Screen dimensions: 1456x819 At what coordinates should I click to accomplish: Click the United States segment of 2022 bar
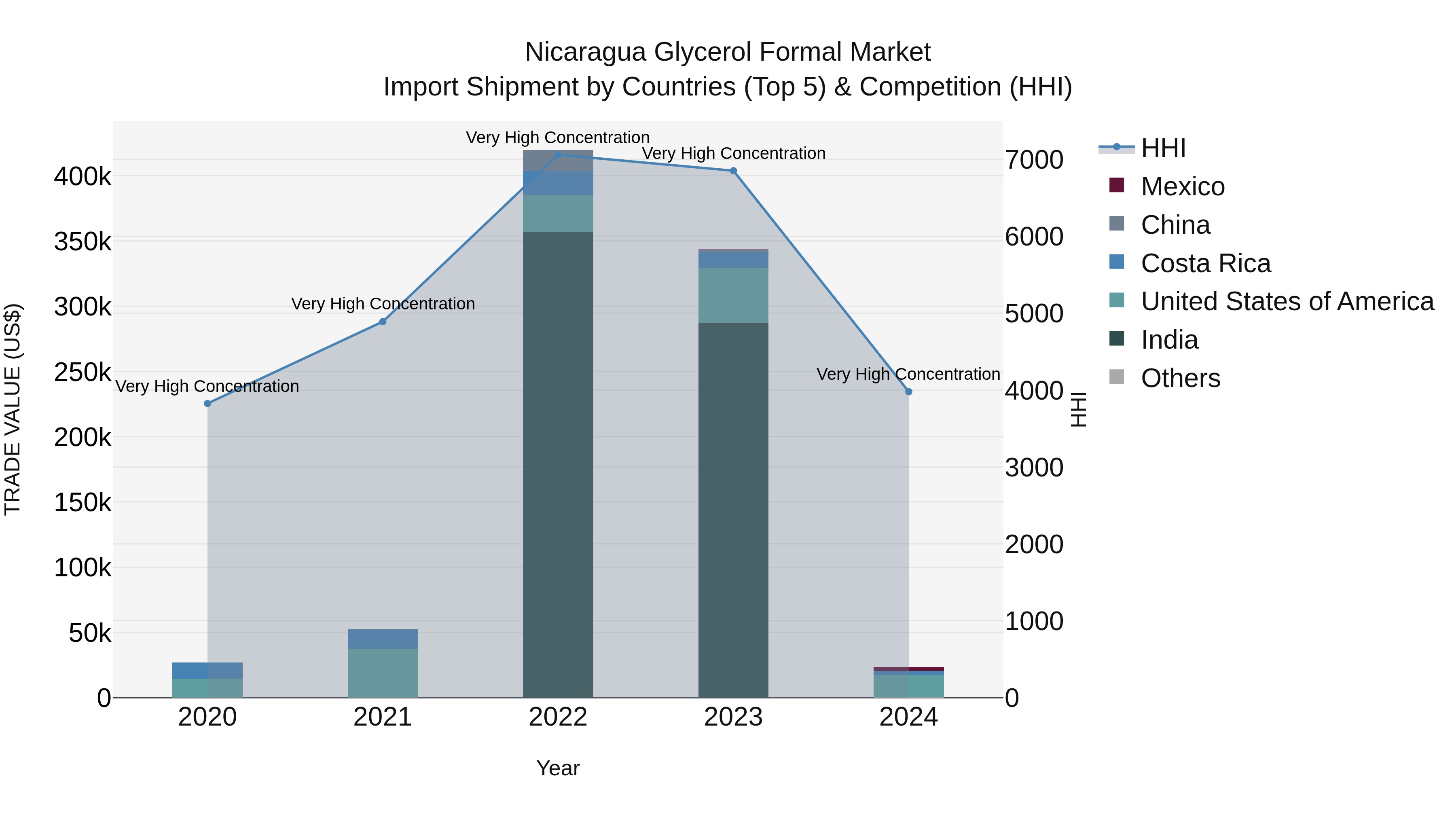(558, 214)
